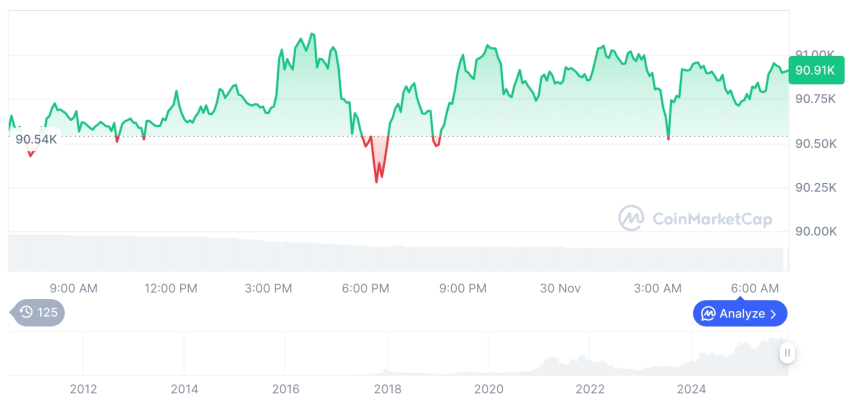Click the 30 Nov date axis label
This screenshot has height=401, width=860.
(x=561, y=289)
